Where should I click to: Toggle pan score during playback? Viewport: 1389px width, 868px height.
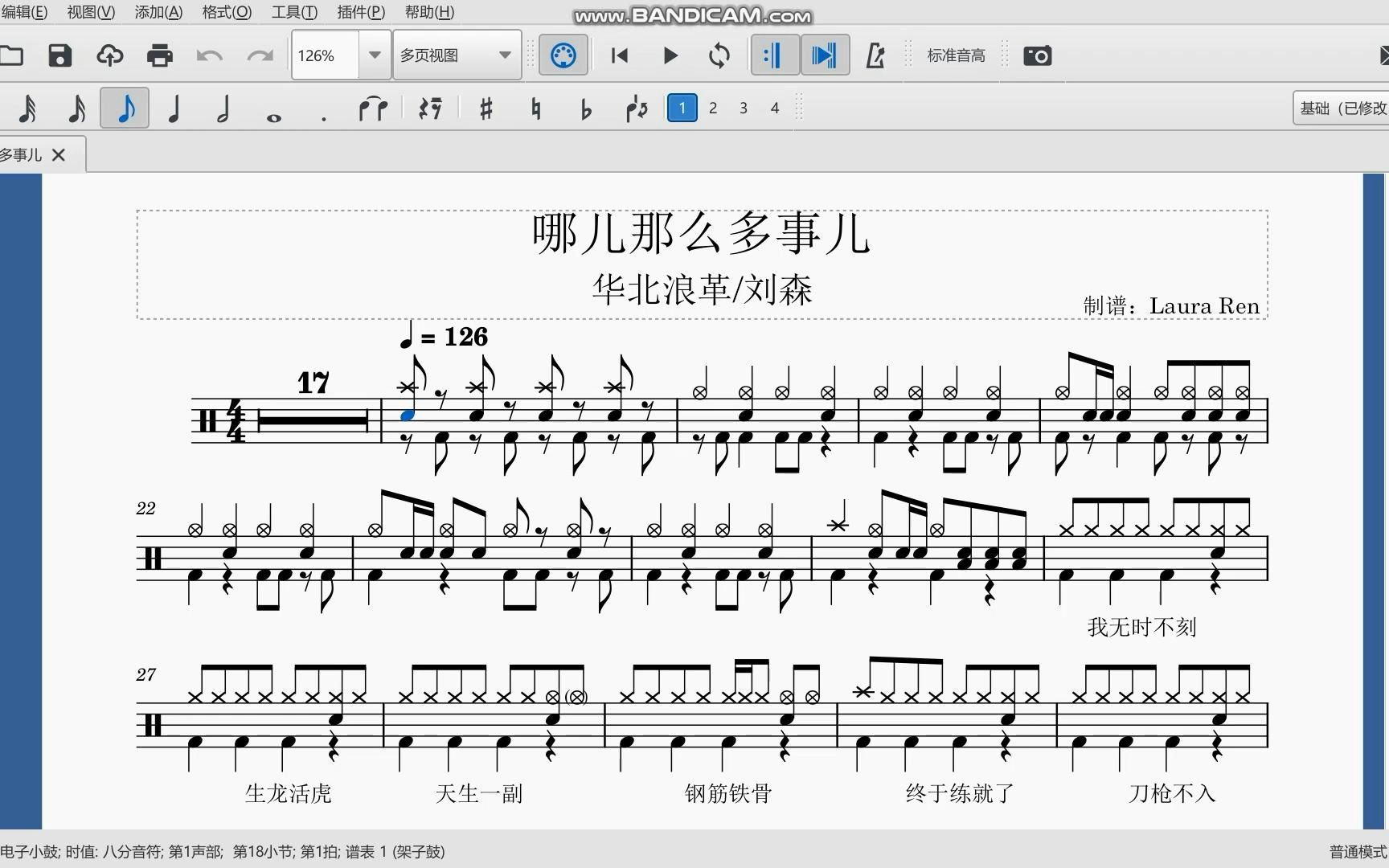(825, 55)
